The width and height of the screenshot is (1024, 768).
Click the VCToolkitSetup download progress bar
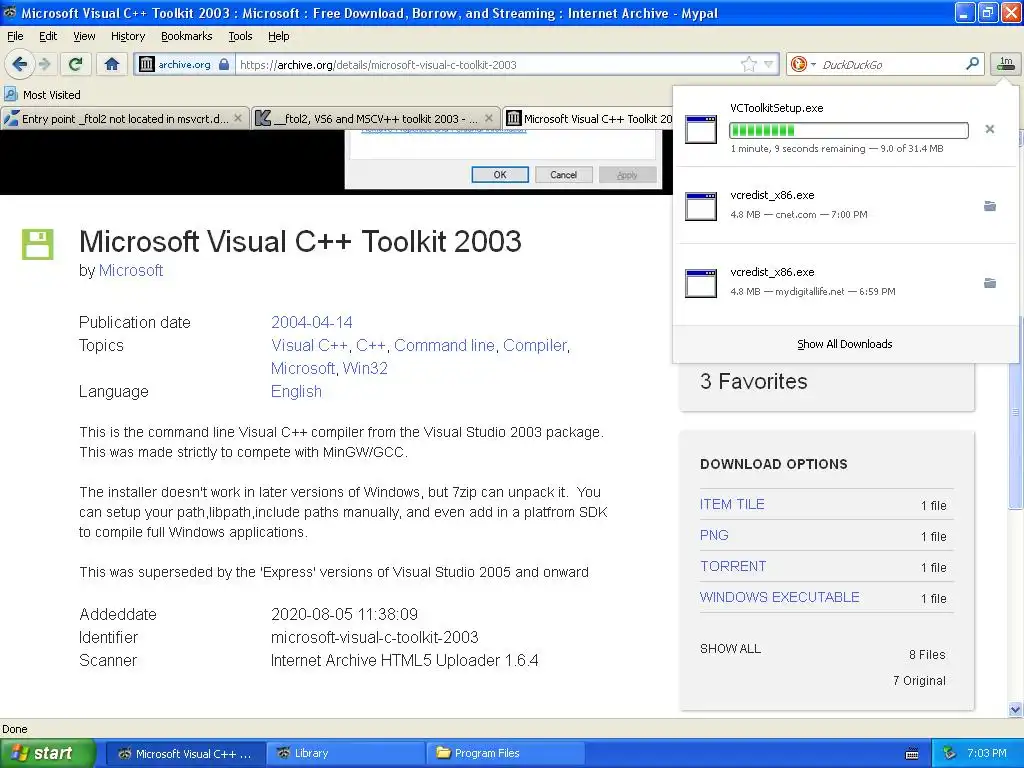[849, 130]
